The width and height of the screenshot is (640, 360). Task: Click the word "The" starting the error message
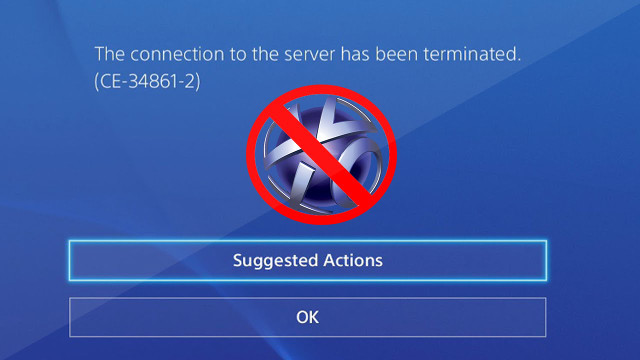click(109, 54)
